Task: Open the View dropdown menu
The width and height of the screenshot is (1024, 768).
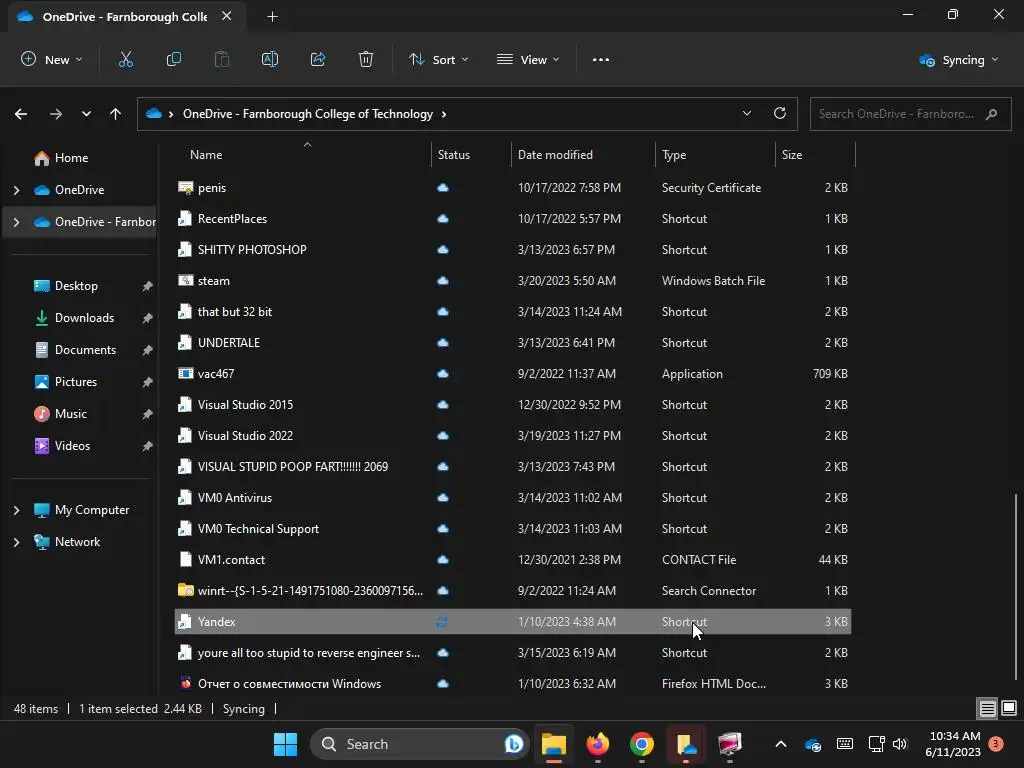Action: [x=528, y=59]
